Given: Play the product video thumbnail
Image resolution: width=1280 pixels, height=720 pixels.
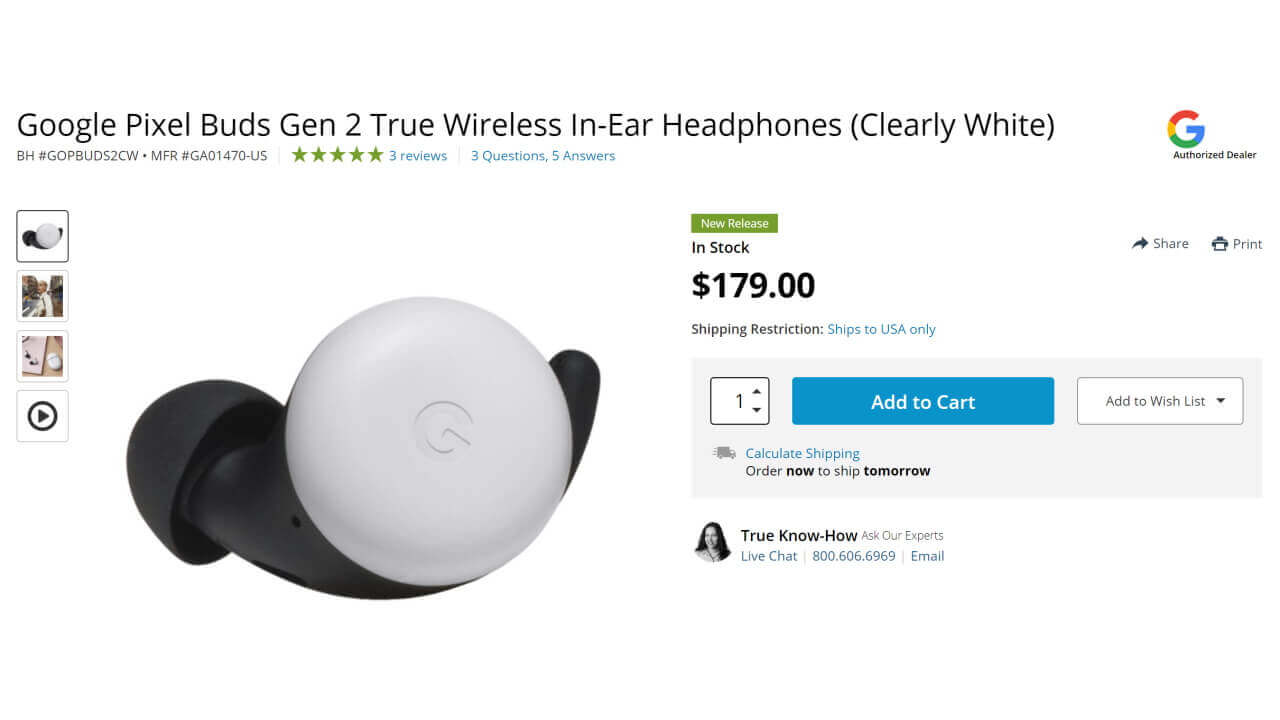Looking at the screenshot, I should 42,416.
